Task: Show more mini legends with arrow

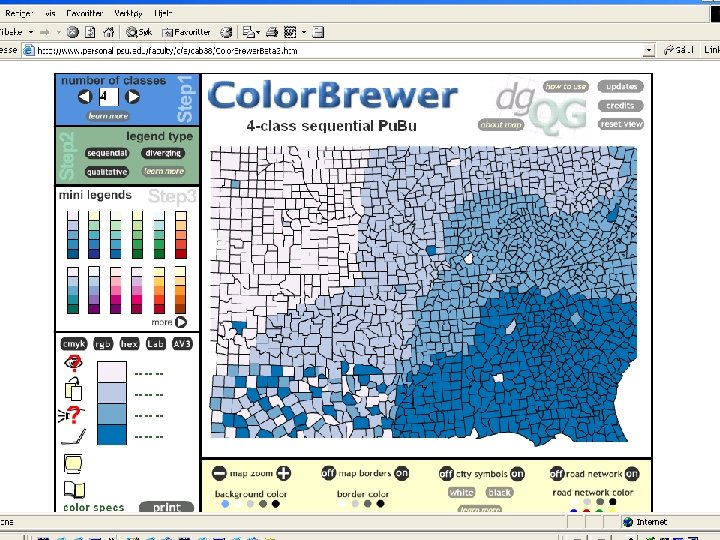Action: pos(181,322)
